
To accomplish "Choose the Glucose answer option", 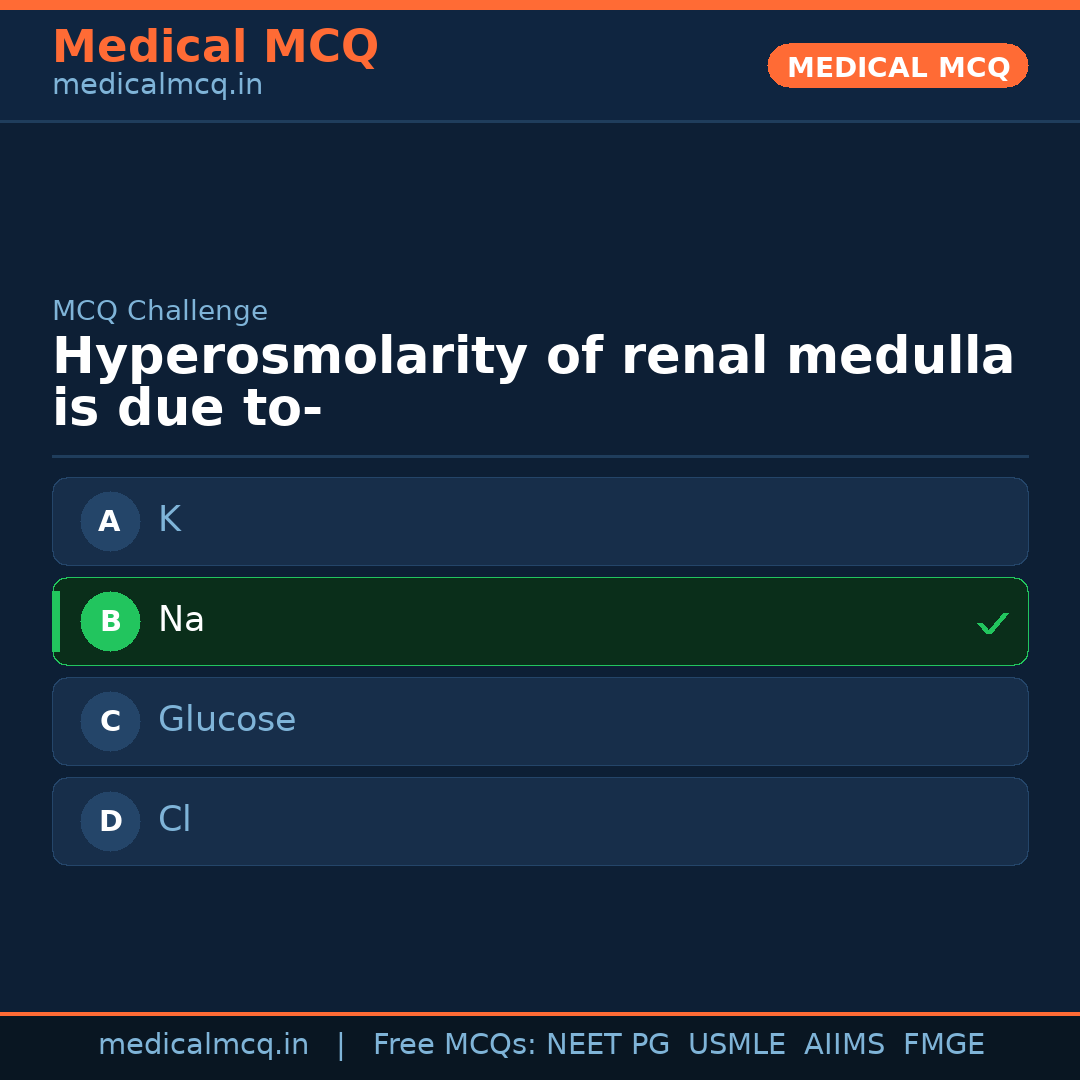I will tap(540, 721).
